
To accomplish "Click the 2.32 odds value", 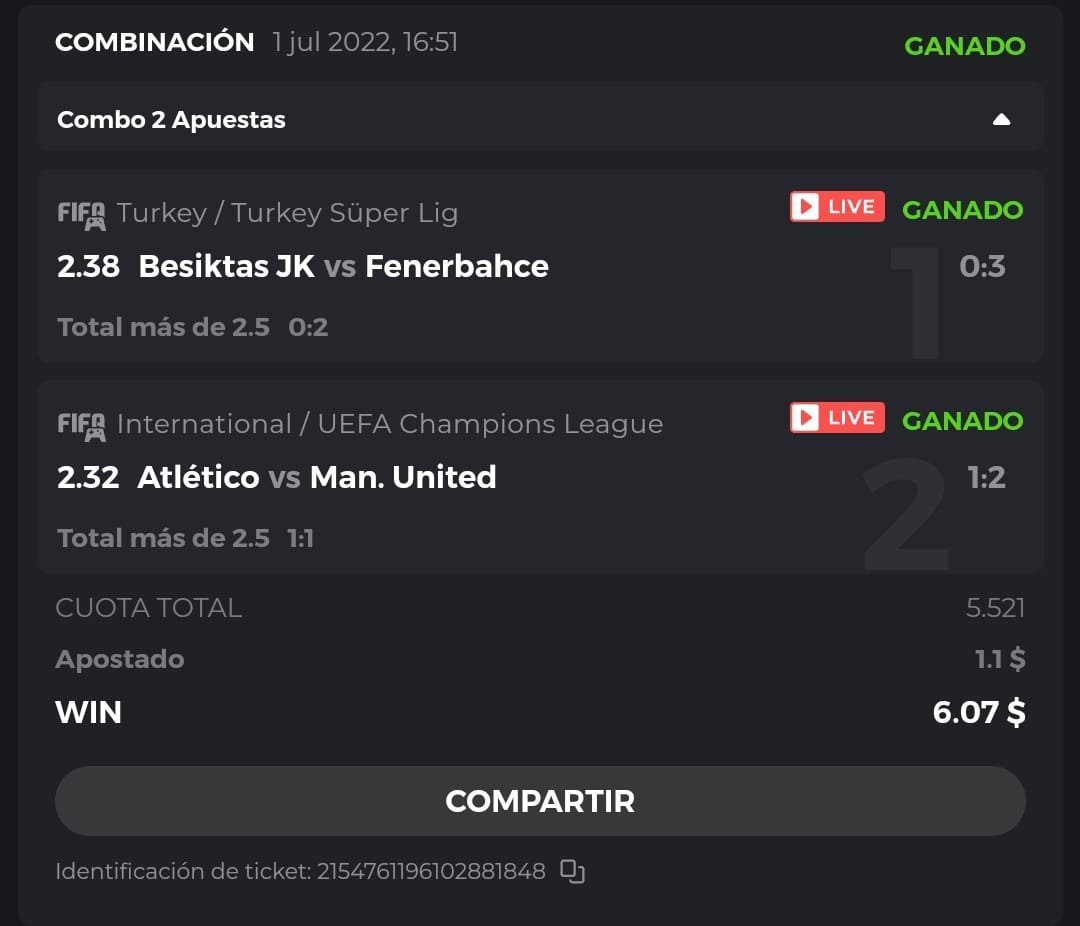I will coord(88,477).
